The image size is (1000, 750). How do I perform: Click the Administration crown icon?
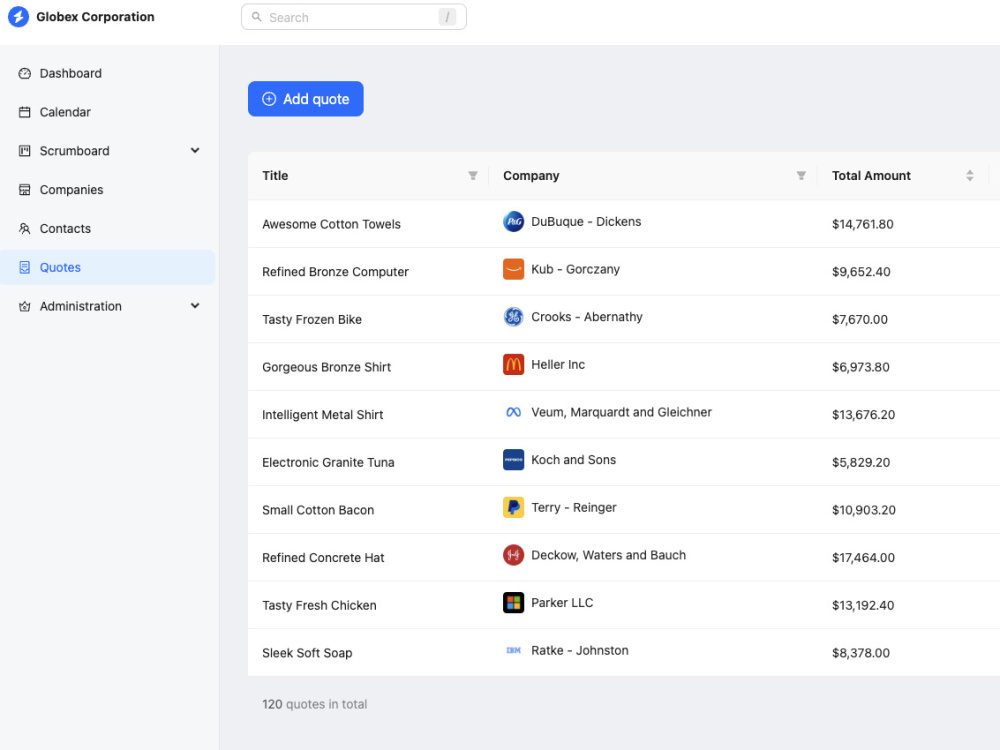pos(24,307)
